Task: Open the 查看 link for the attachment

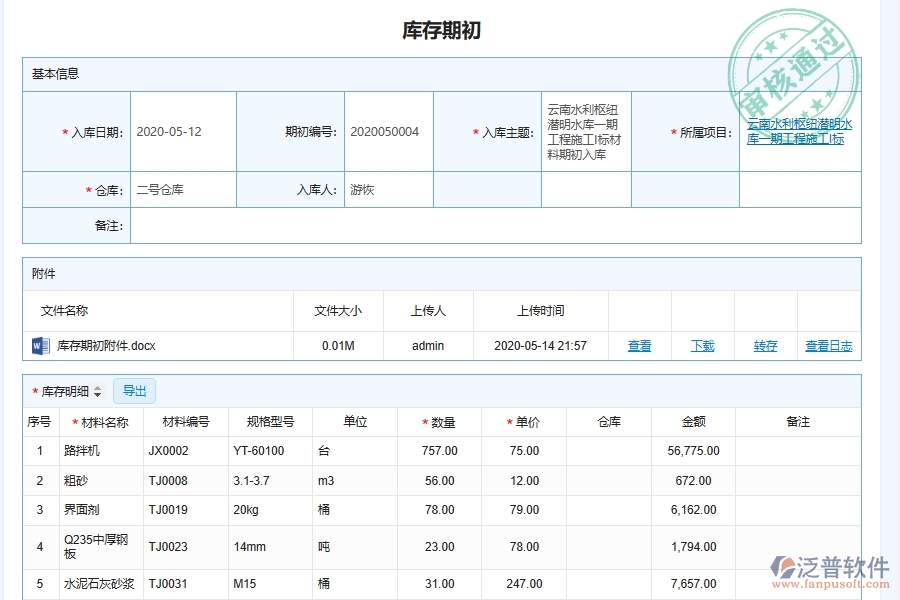Action: tap(639, 346)
